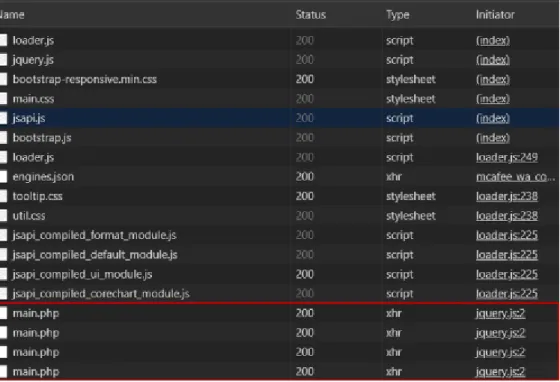Open the engines.json request
Screen dimensions: 560x382
[43, 177]
